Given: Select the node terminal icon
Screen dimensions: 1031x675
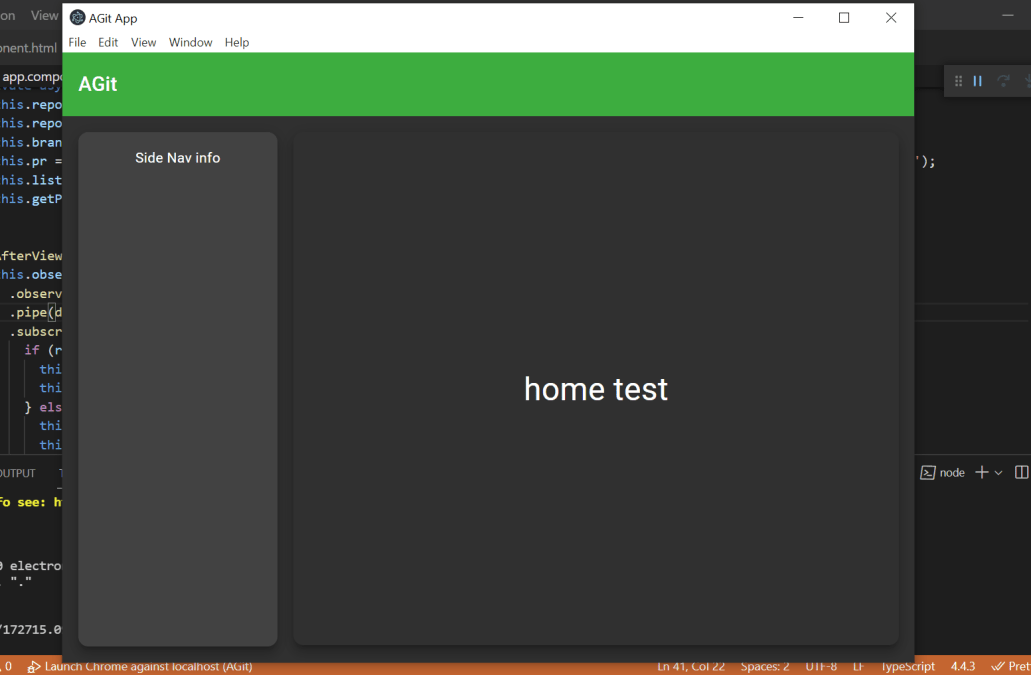Looking at the screenshot, I should (x=928, y=472).
